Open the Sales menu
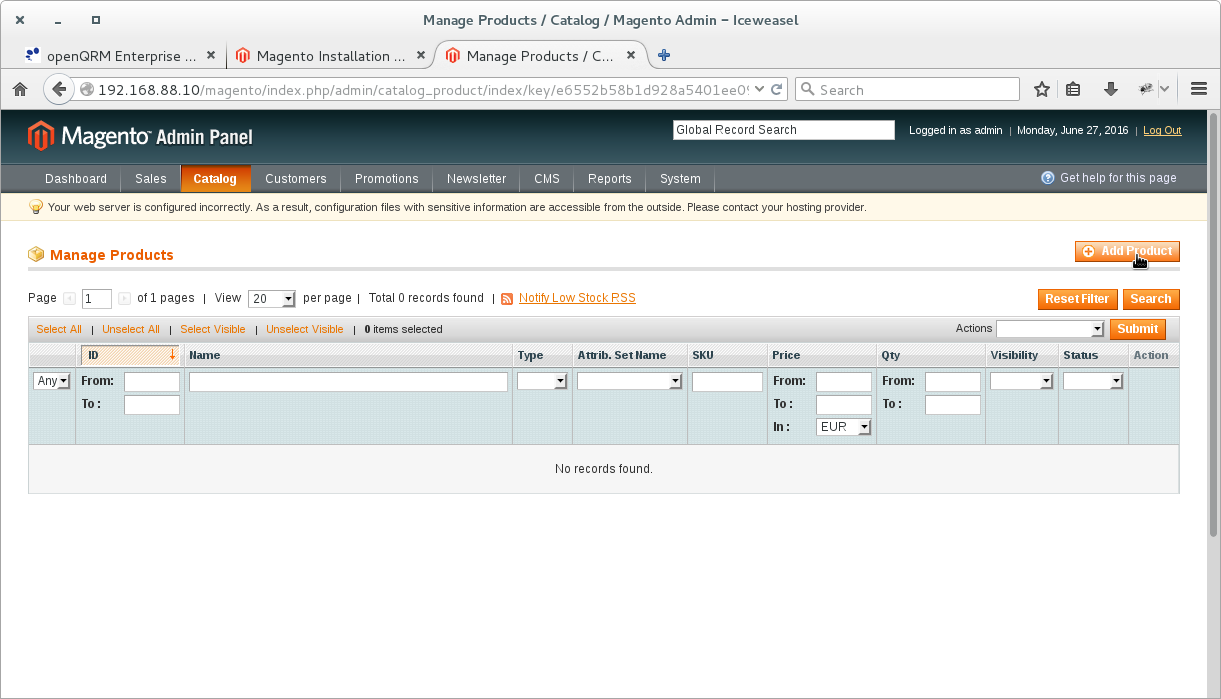The image size is (1221, 699). [151, 178]
